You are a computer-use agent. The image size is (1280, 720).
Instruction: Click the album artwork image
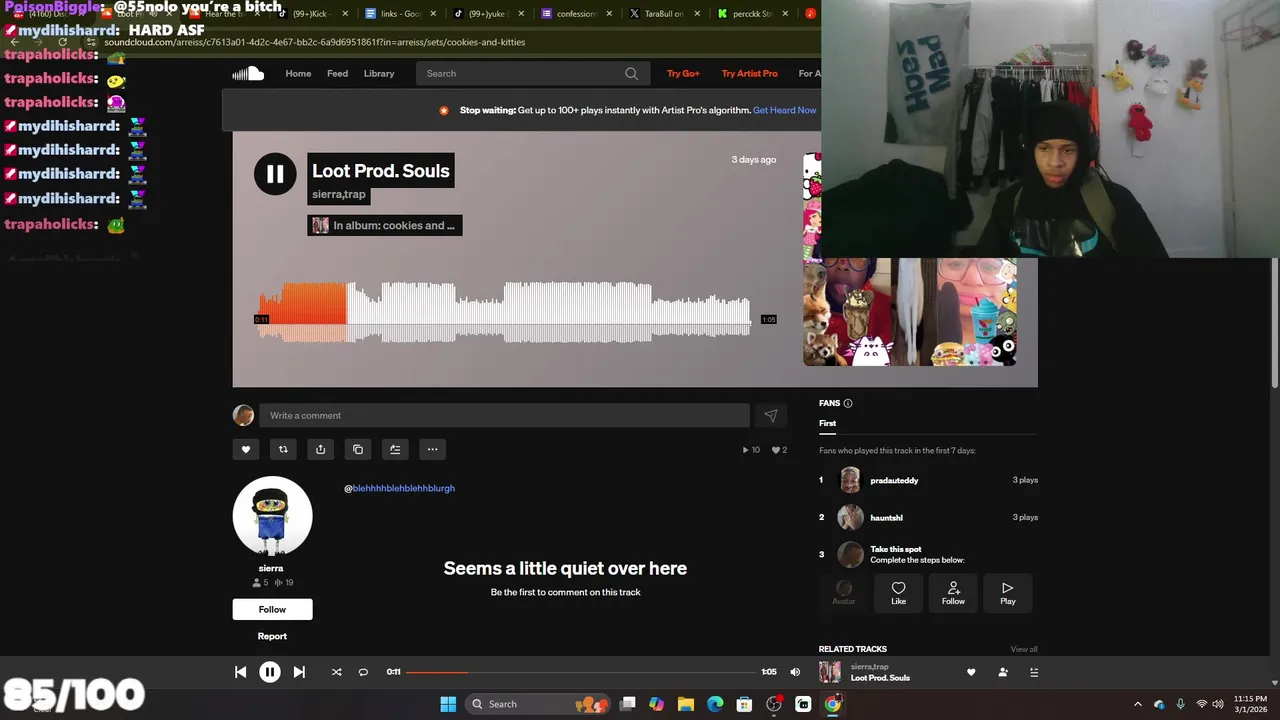(910, 311)
